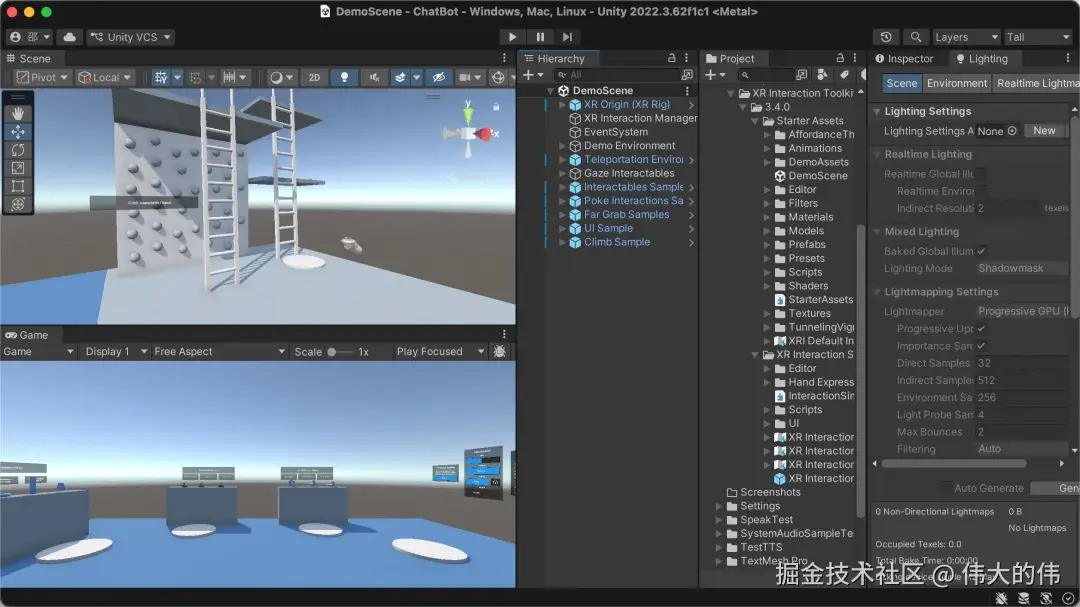This screenshot has height=607, width=1080.
Task: Toggle Importance Sampling checkbox
Action: pyautogui.click(x=981, y=346)
